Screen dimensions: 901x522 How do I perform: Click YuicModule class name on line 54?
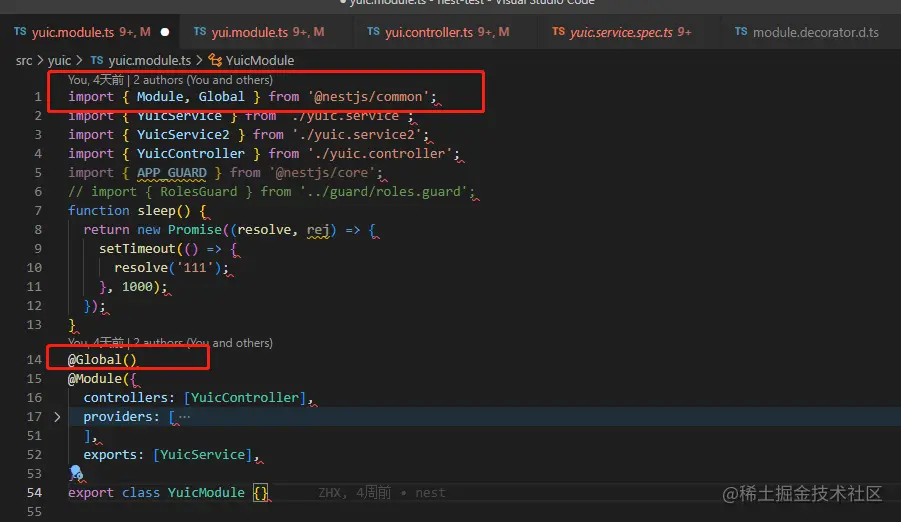pos(206,493)
